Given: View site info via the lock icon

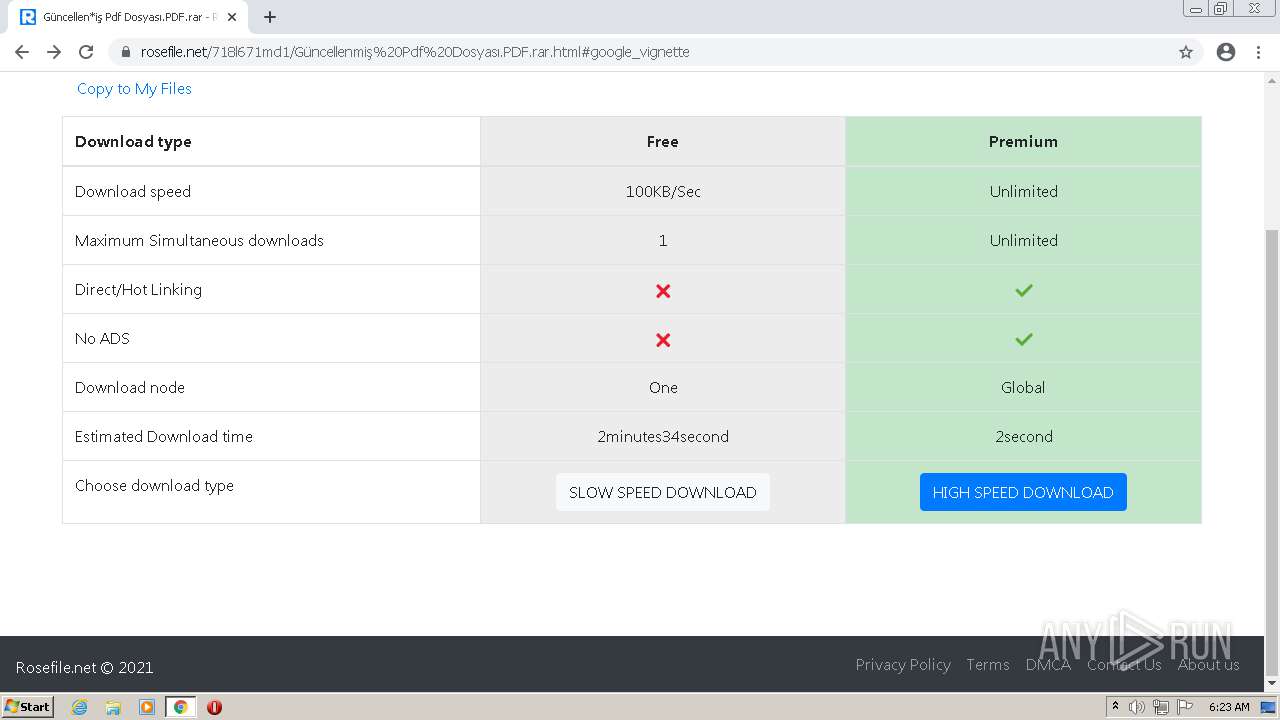Looking at the screenshot, I should tap(126, 52).
